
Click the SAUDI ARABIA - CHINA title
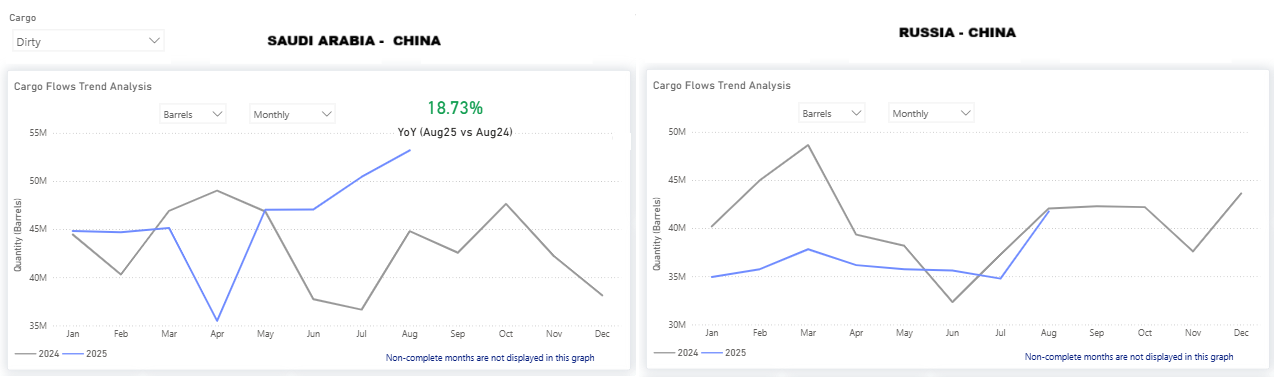354,41
